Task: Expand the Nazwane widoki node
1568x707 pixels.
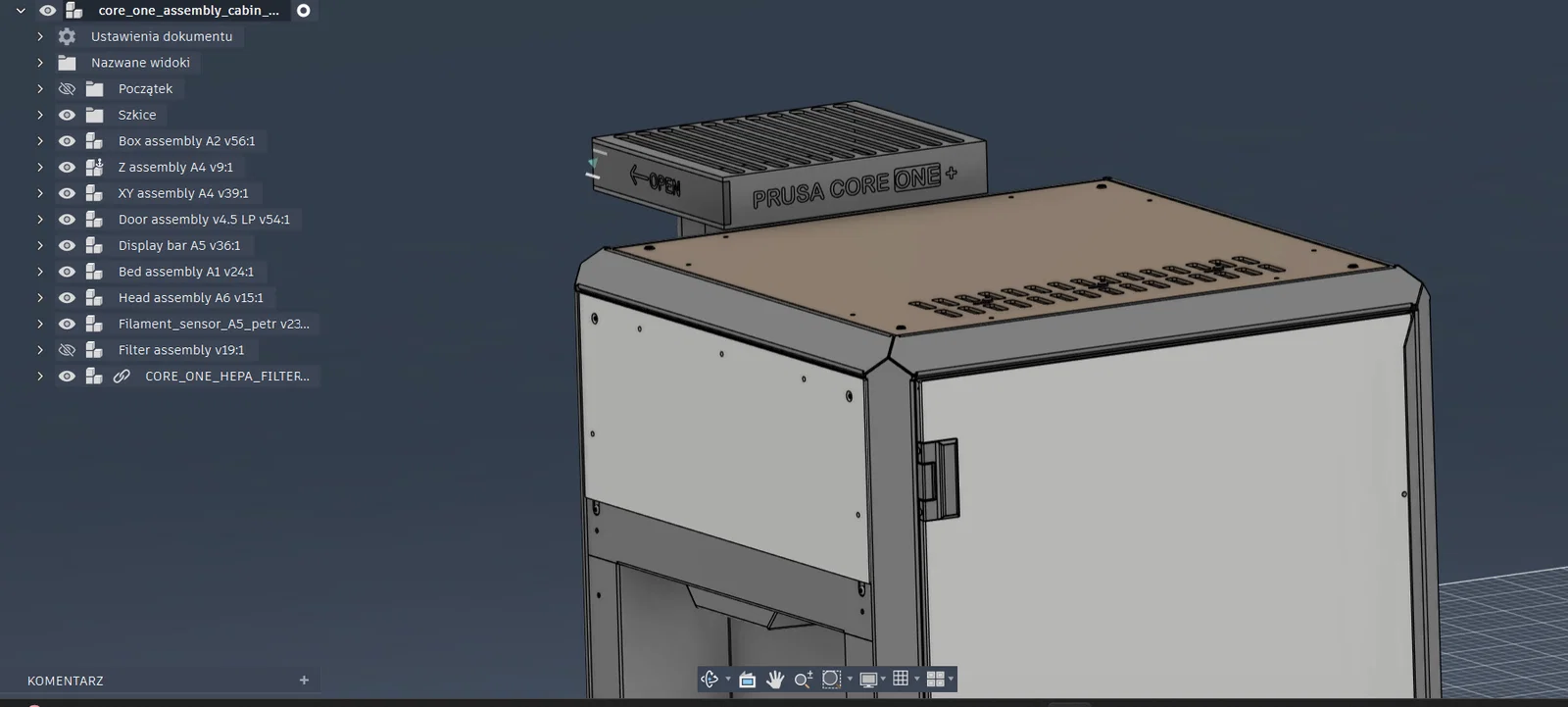Action: pyautogui.click(x=40, y=63)
